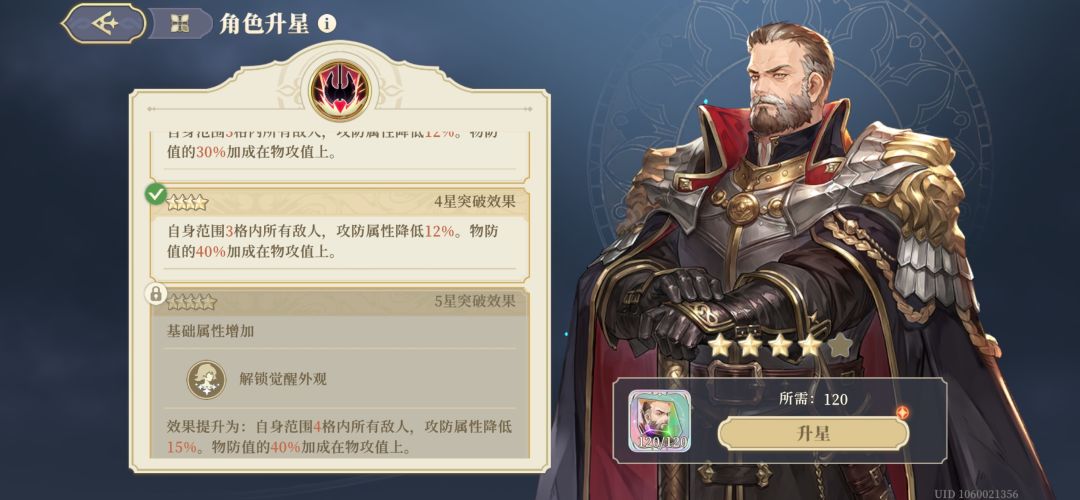Tap the red notification dot on 升星
The width and height of the screenshot is (1080, 500).
click(x=902, y=413)
